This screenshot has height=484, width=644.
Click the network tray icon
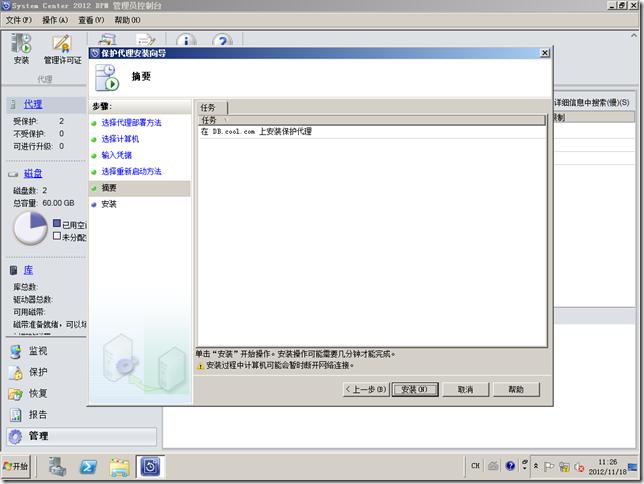pos(564,467)
